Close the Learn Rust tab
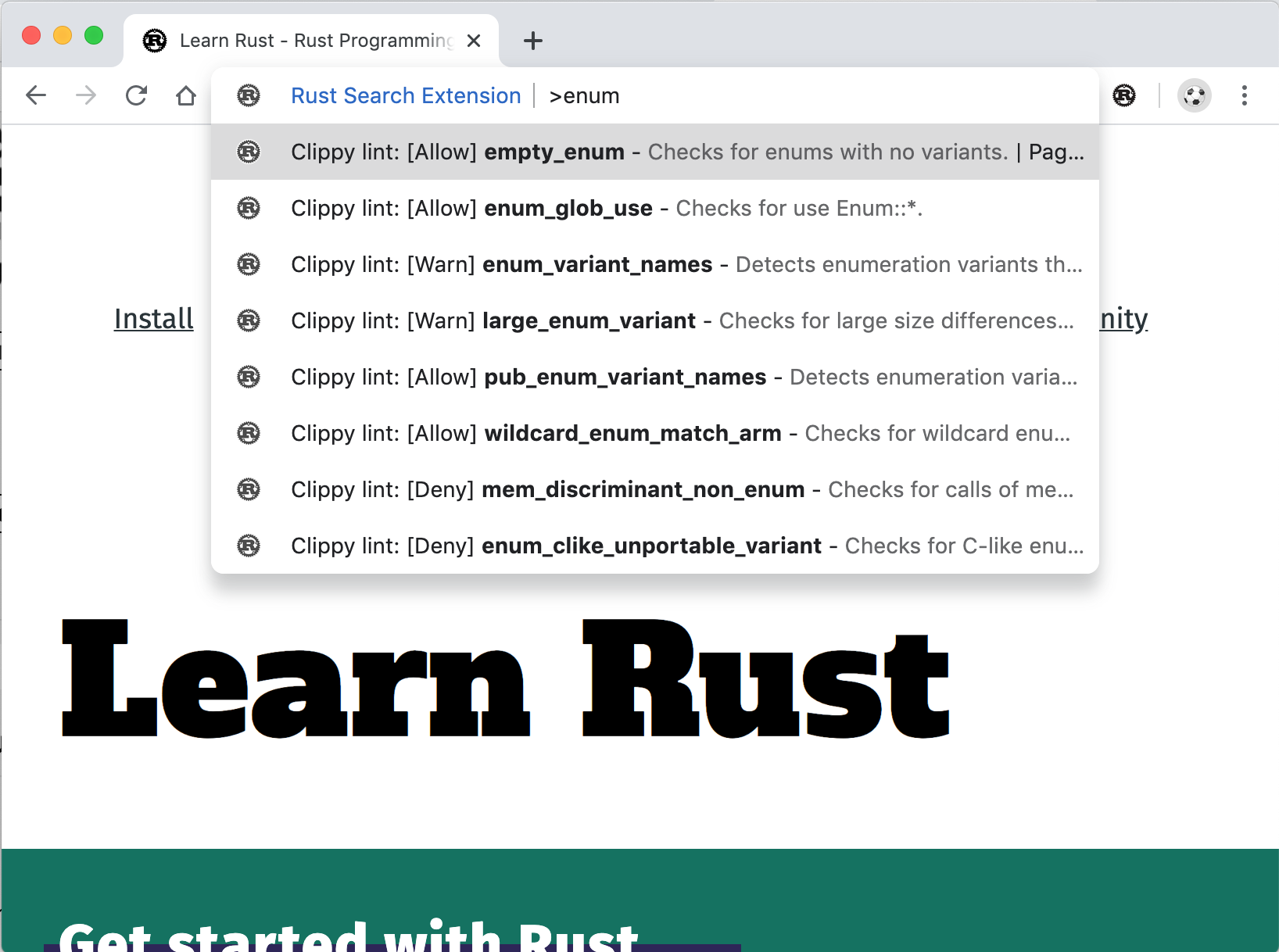The height and width of the screenshot is (952, 1279). point(474,41)
